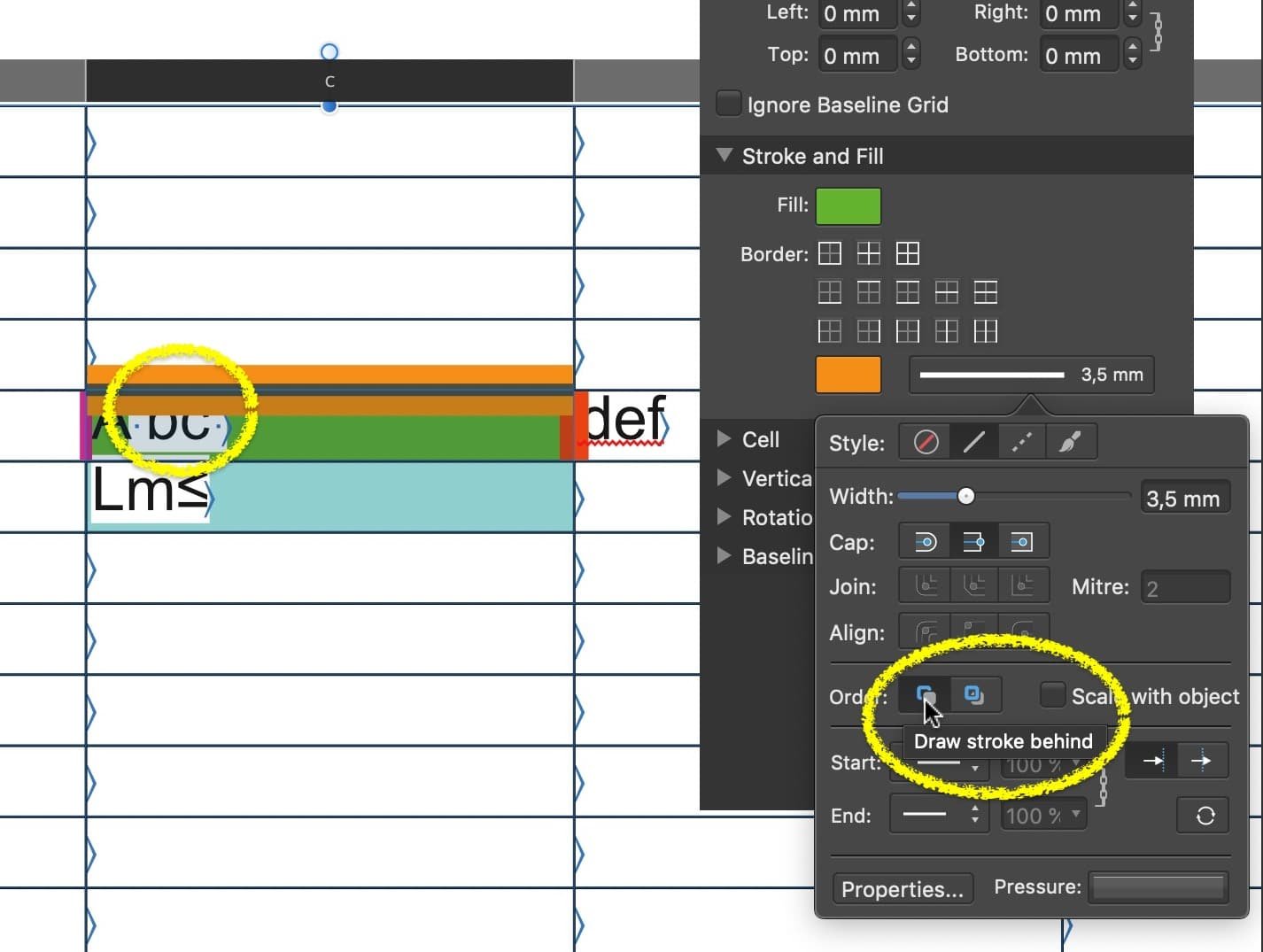
Task: Select the inner-borders-only Border icon
Action: click(x=869, y=253)
